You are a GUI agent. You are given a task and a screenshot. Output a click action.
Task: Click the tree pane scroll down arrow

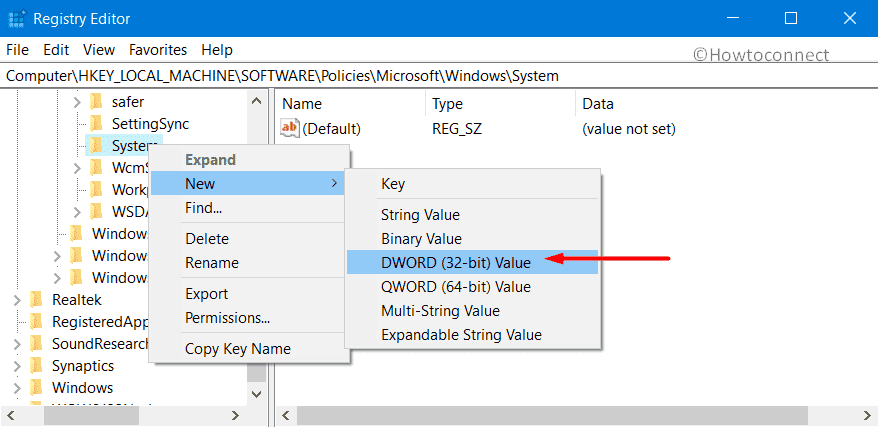pyautogui.click(x=256, y=394)
